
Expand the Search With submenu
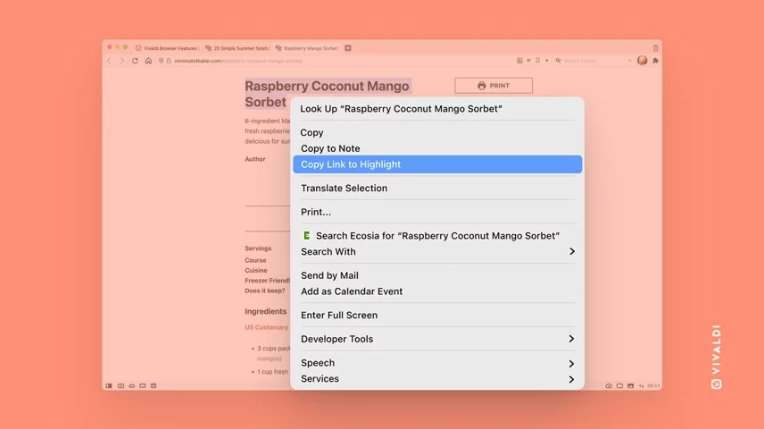click(x=571, y=252)
